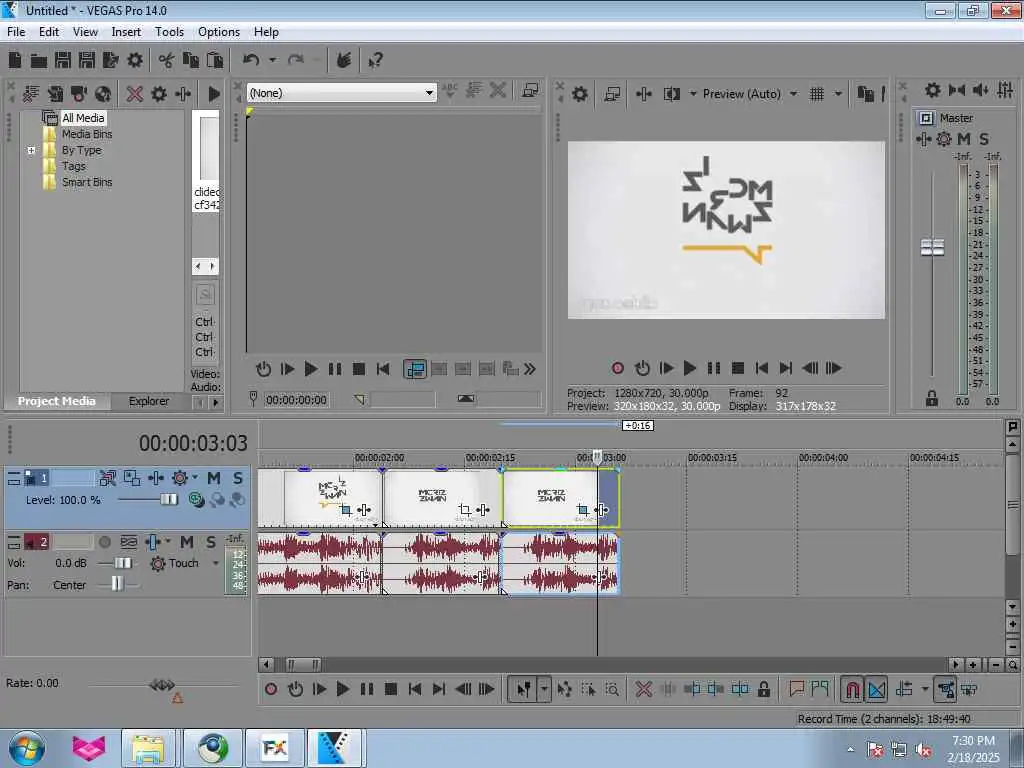Select All Media in the media tree
Image resolution: width=1024 pixels, height=768 pixels.
pyautogui.click(x=83, y=118)
